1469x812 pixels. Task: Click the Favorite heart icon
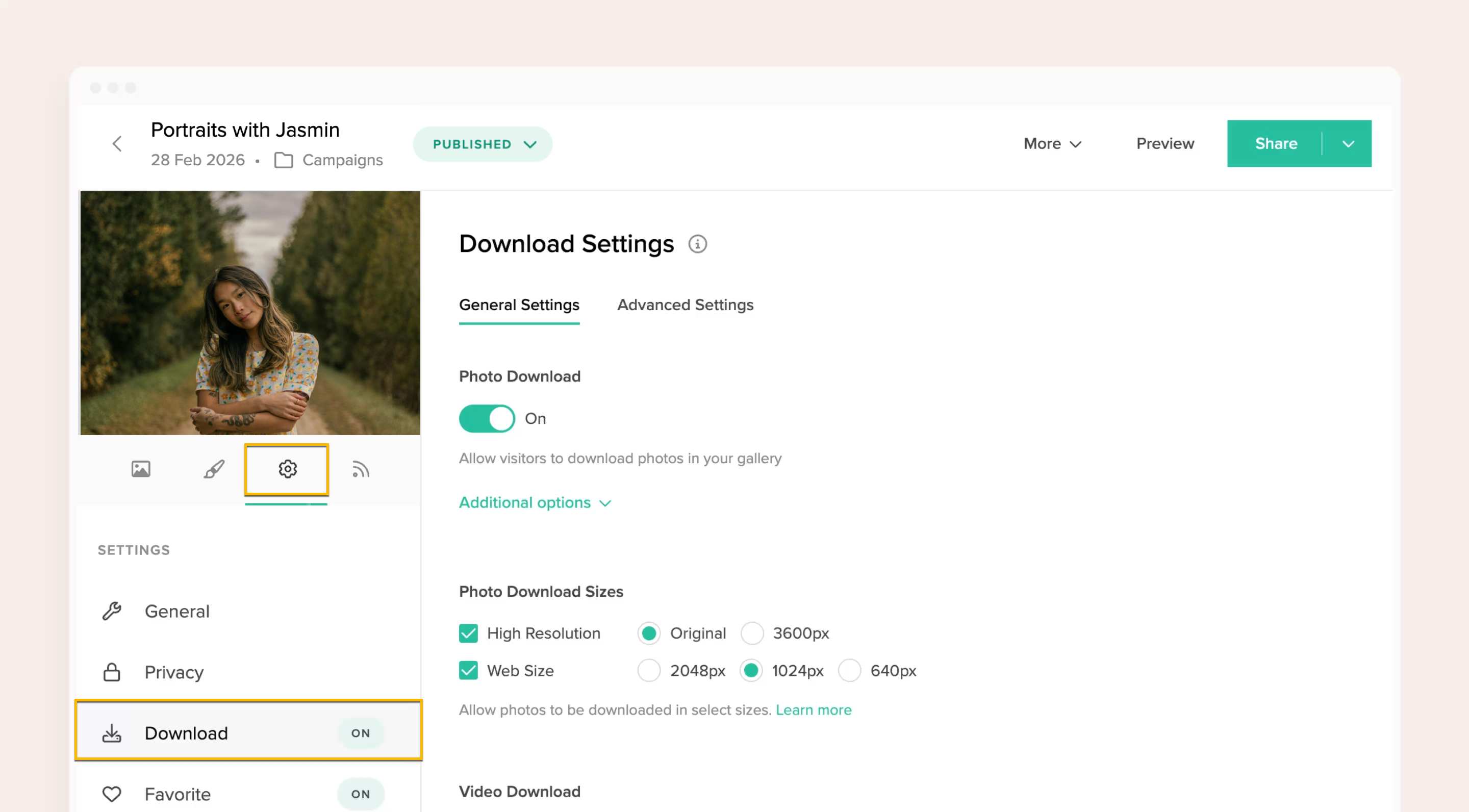(112, 794)
